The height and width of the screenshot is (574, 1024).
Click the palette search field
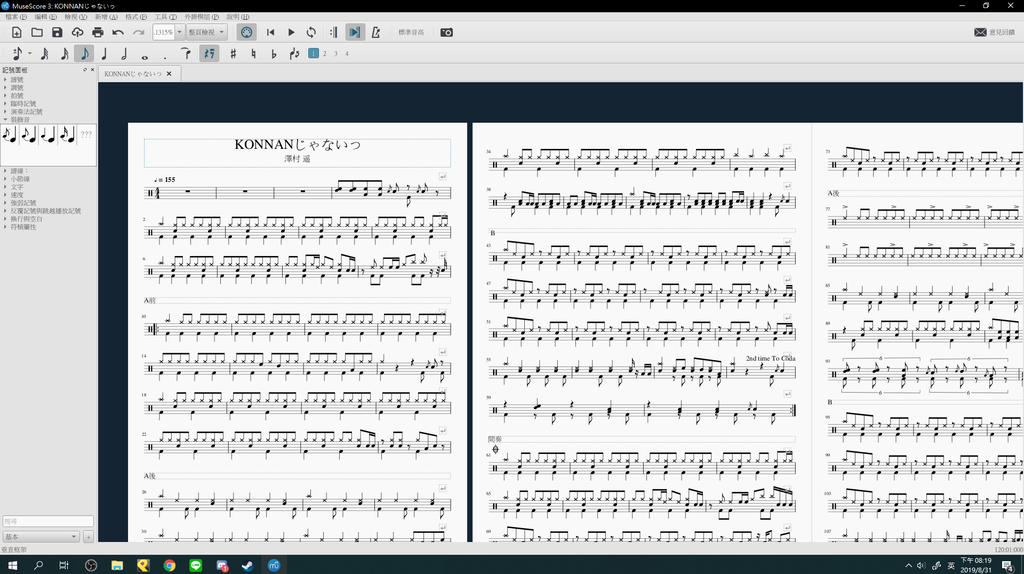point(48,521)
